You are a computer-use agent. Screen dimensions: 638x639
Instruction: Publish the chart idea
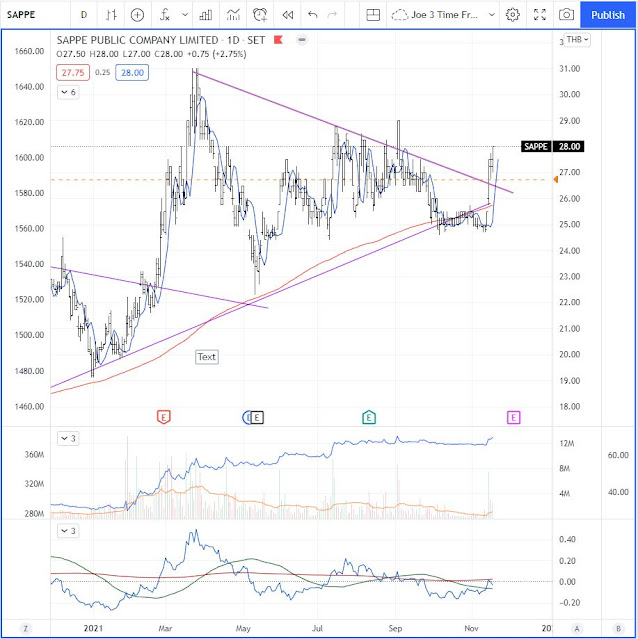[608, 15]
